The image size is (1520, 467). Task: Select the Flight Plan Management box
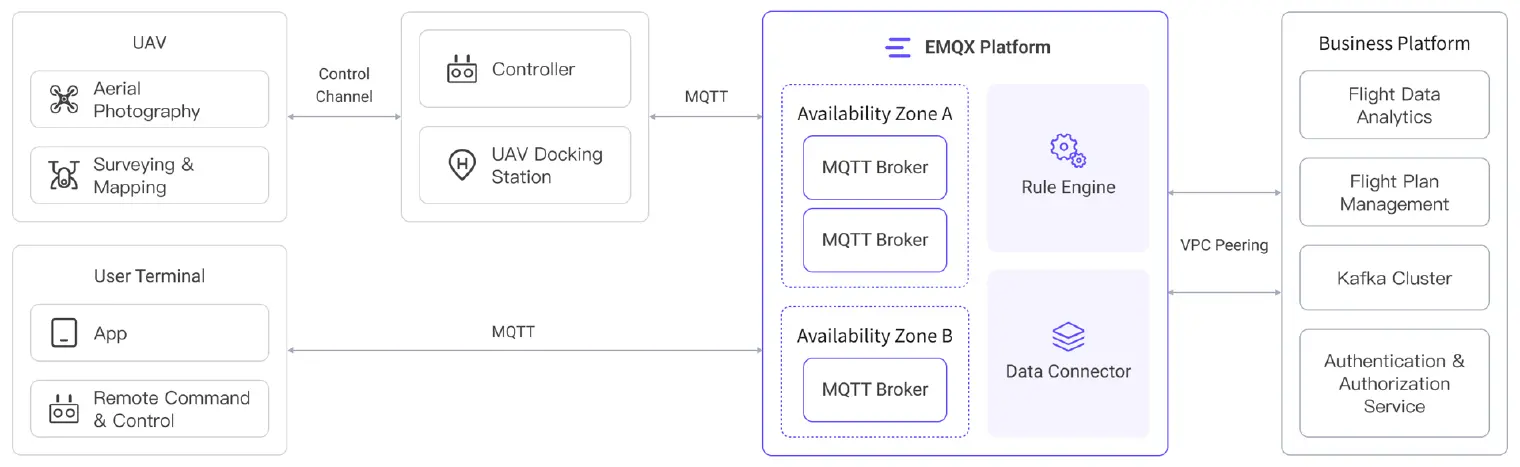pos(1394,193)
